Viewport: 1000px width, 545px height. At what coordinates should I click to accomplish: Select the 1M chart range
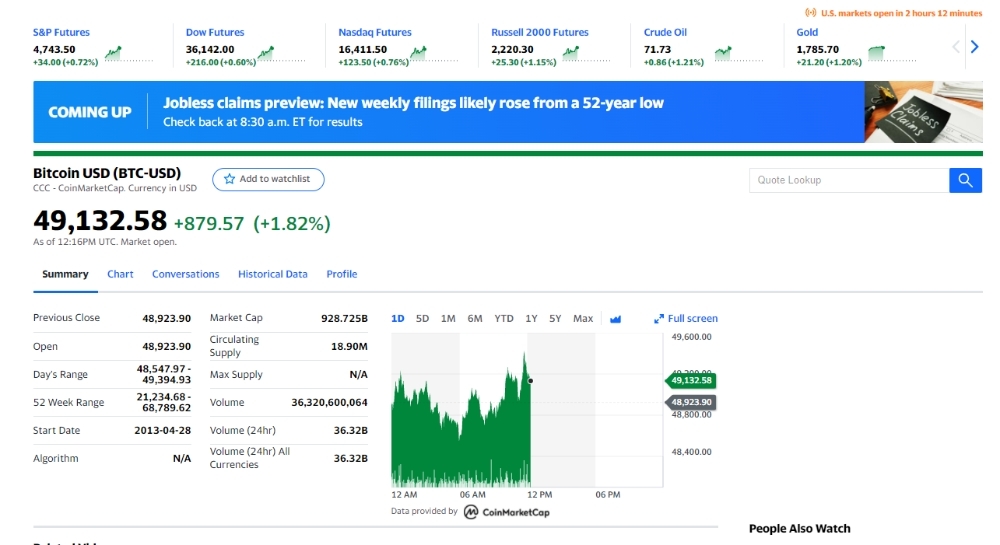tap(448, 319)
